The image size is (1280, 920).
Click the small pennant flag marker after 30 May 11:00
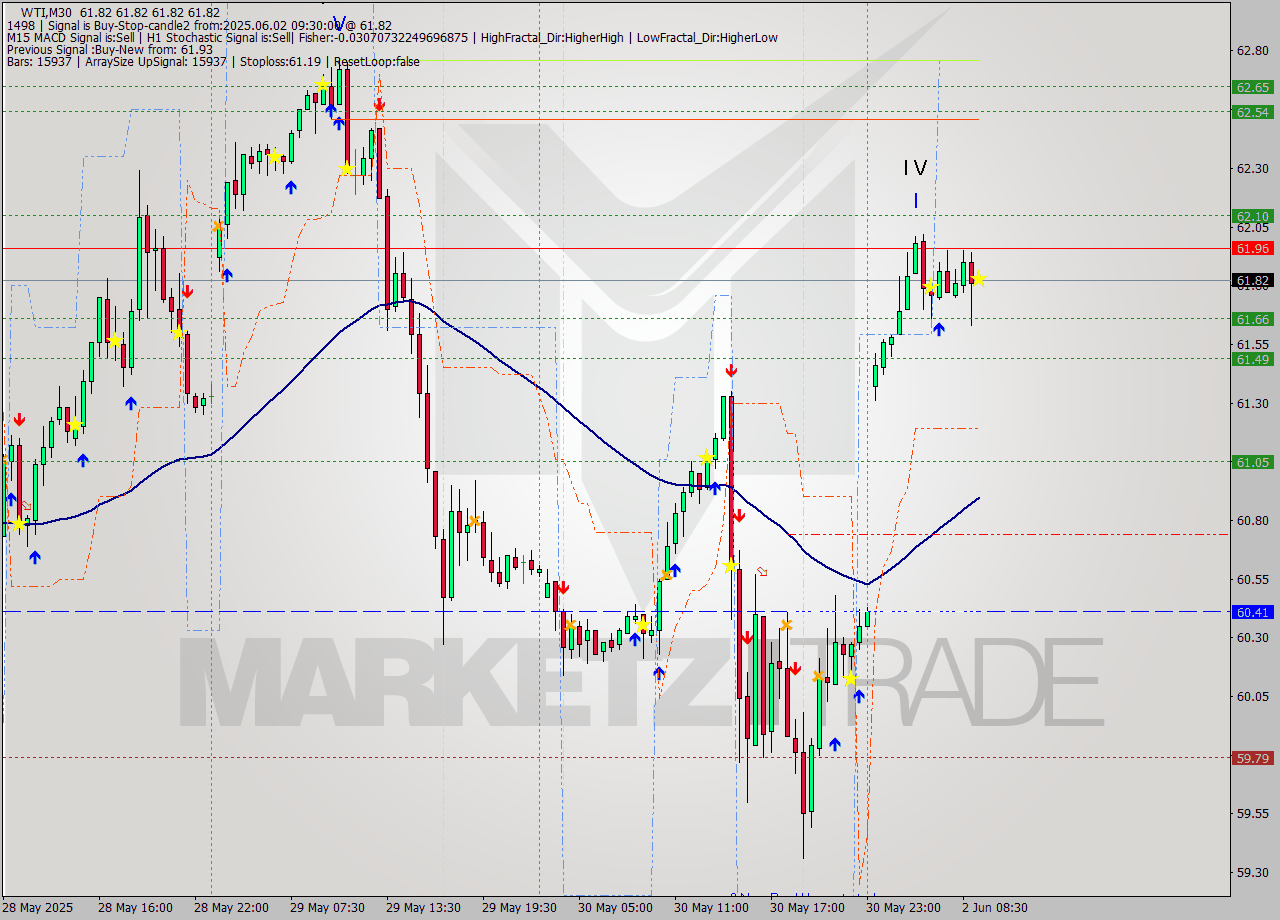click(x=761, y=570)
